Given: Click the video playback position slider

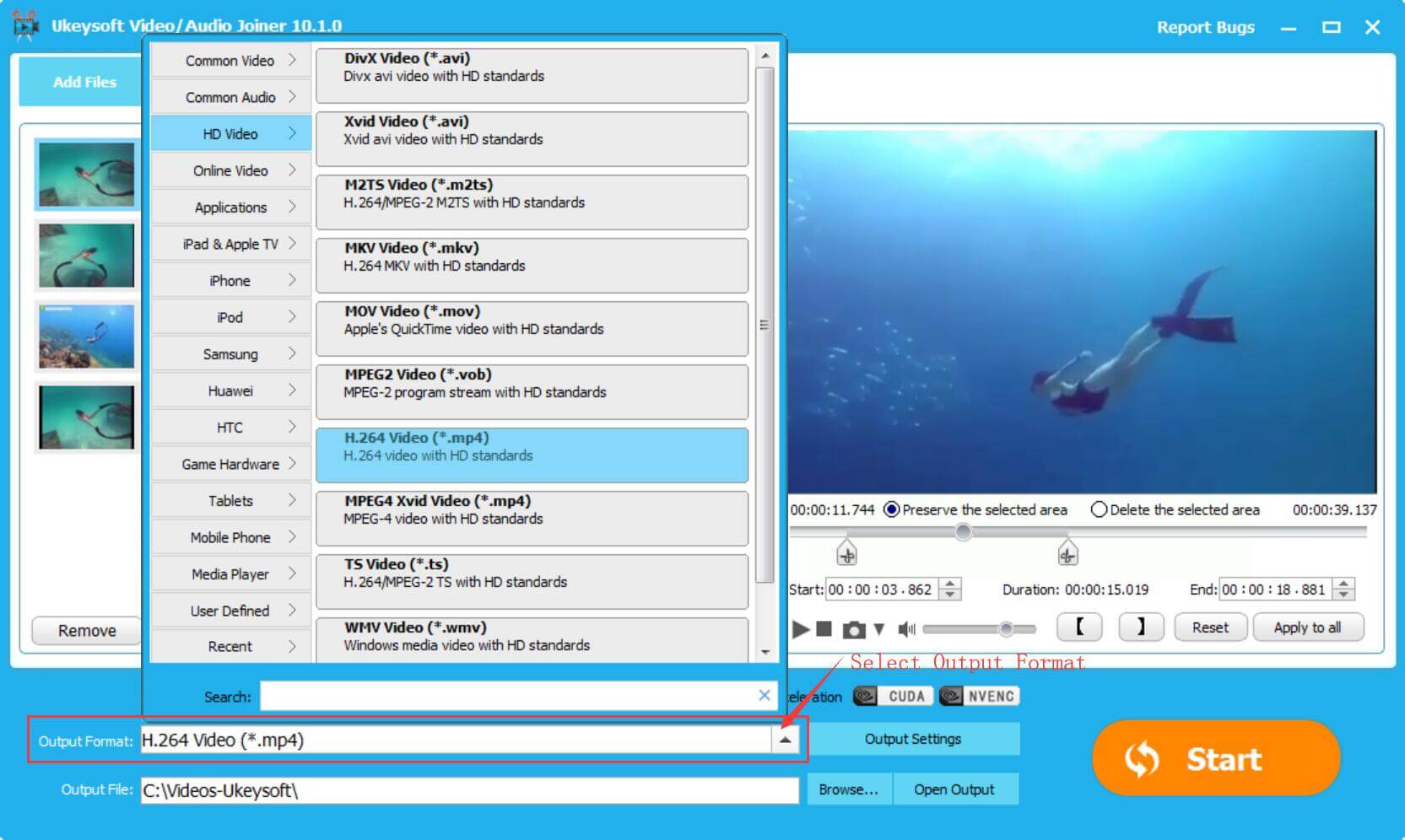Looking at the screenshot, I should (x=963, y=532).
